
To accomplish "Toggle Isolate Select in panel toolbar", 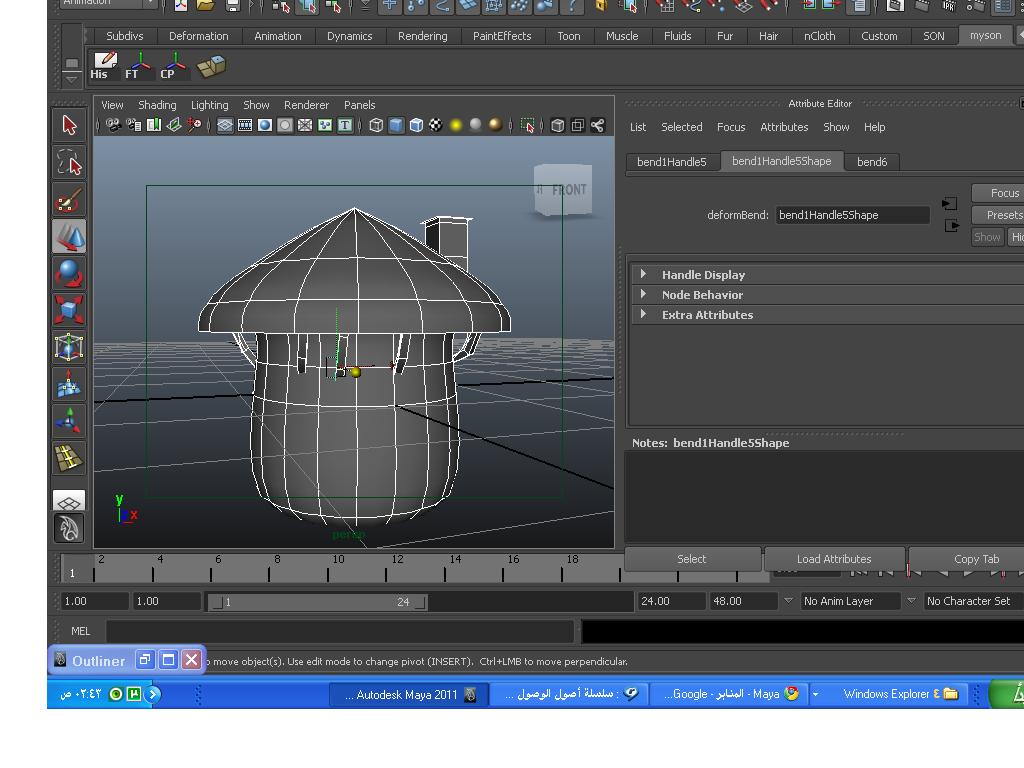I will [x=528, y=125].
